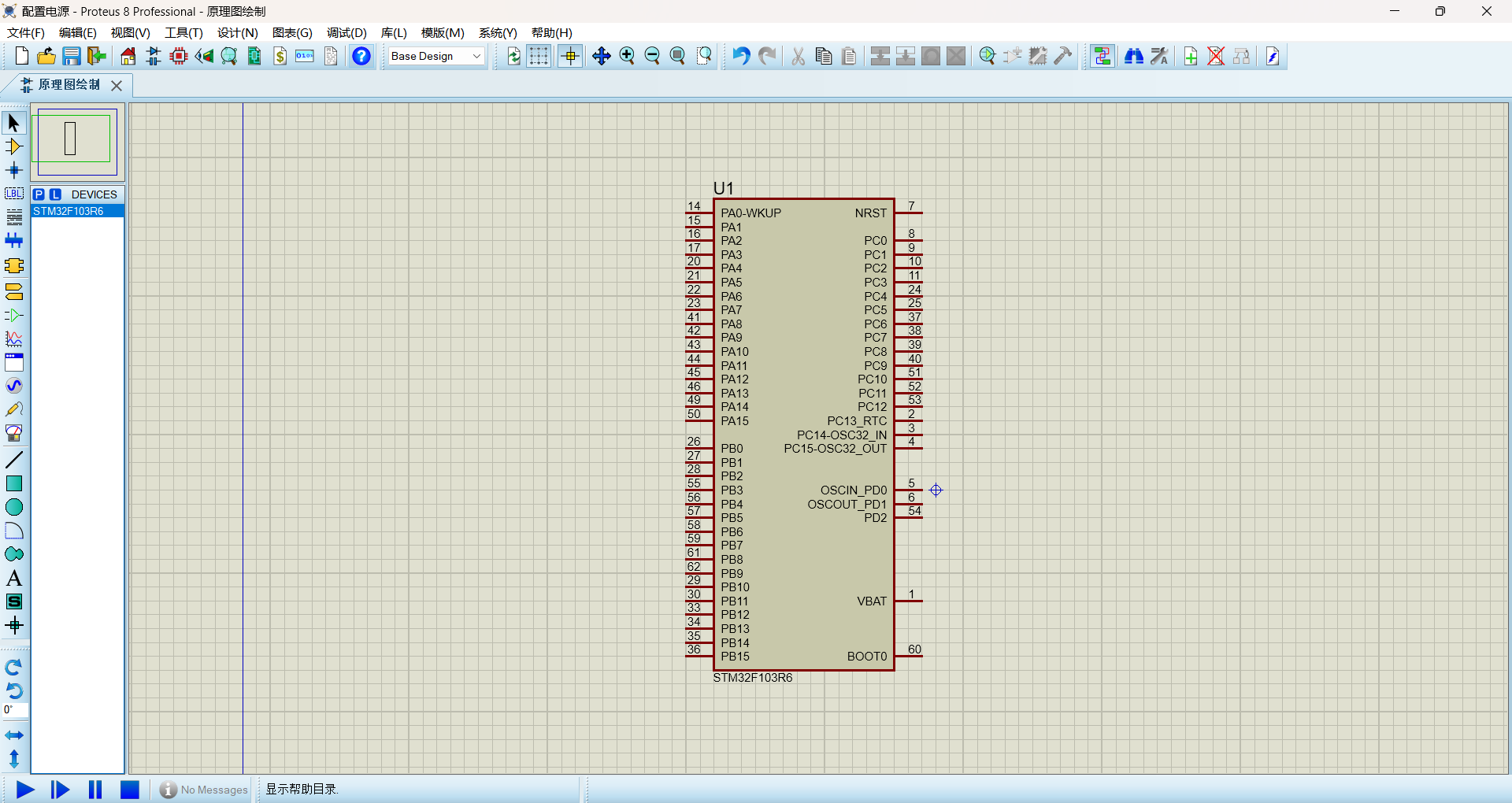This screenshot has width=1512, height=803.
Task: Open the 工具(T) menu
Action: [x=183, y=32]
